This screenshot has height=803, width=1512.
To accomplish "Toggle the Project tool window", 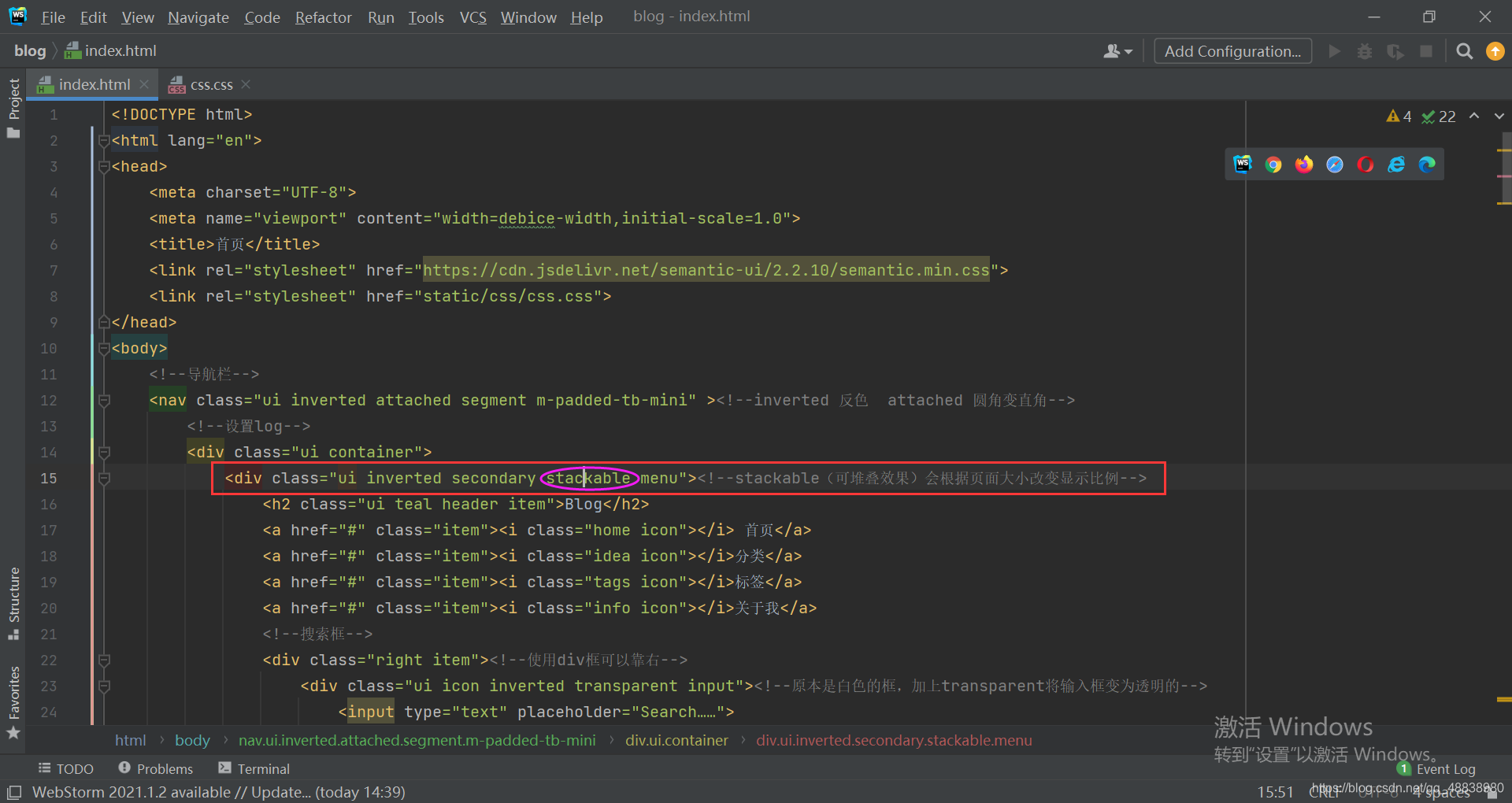I will click(13, 106).
